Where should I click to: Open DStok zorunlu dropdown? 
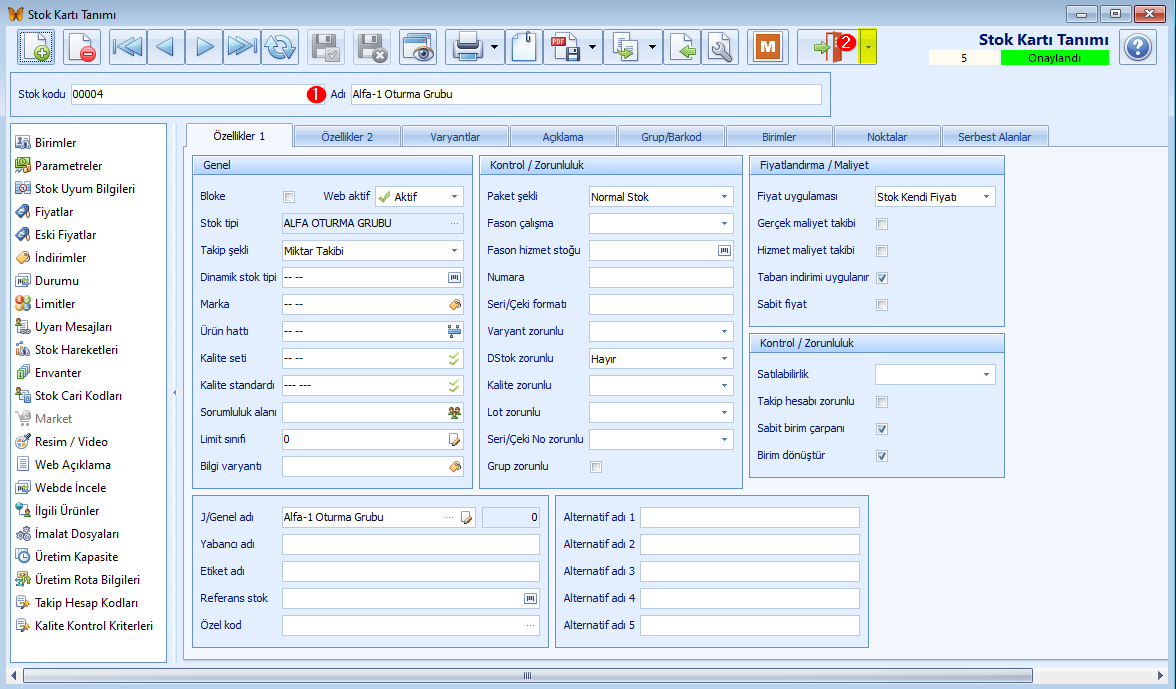point(724,358)
